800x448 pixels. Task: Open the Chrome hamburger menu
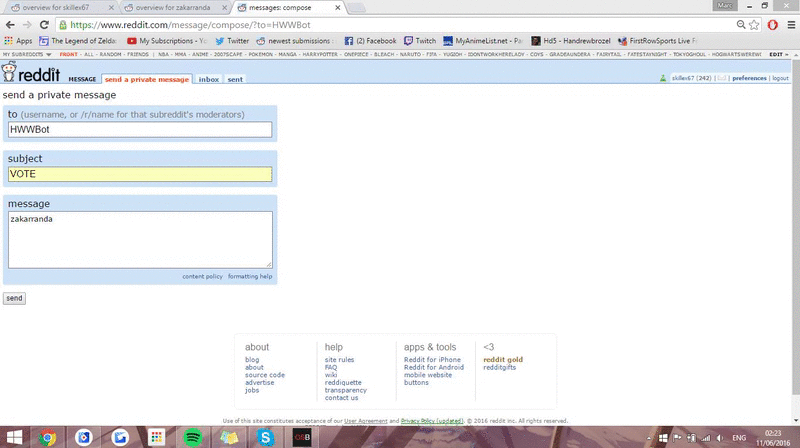(791, 24)
